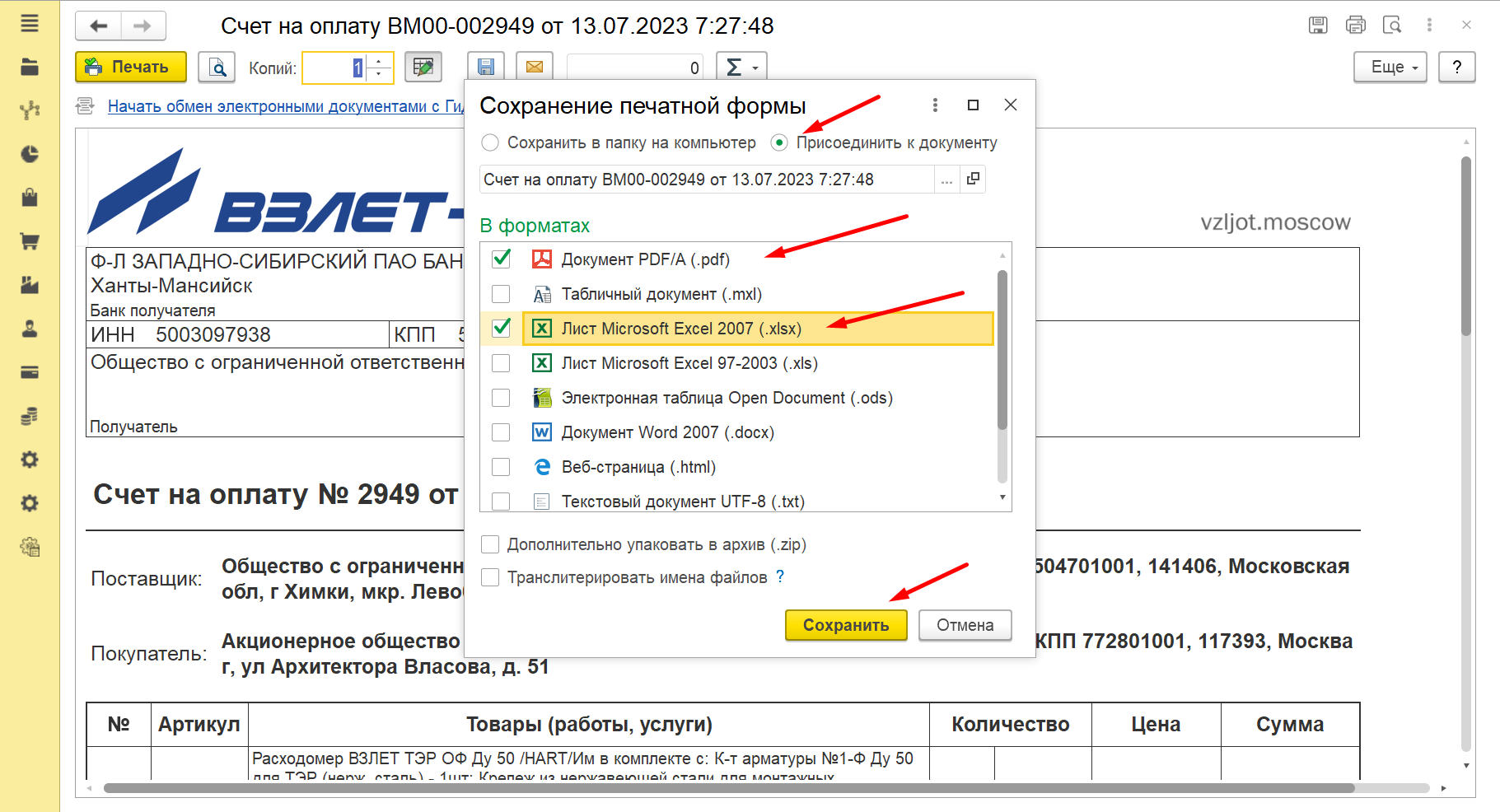1500x812 pixels.
Task: Select 'Присоединить к документу' radio
Action: coord(778,142)
